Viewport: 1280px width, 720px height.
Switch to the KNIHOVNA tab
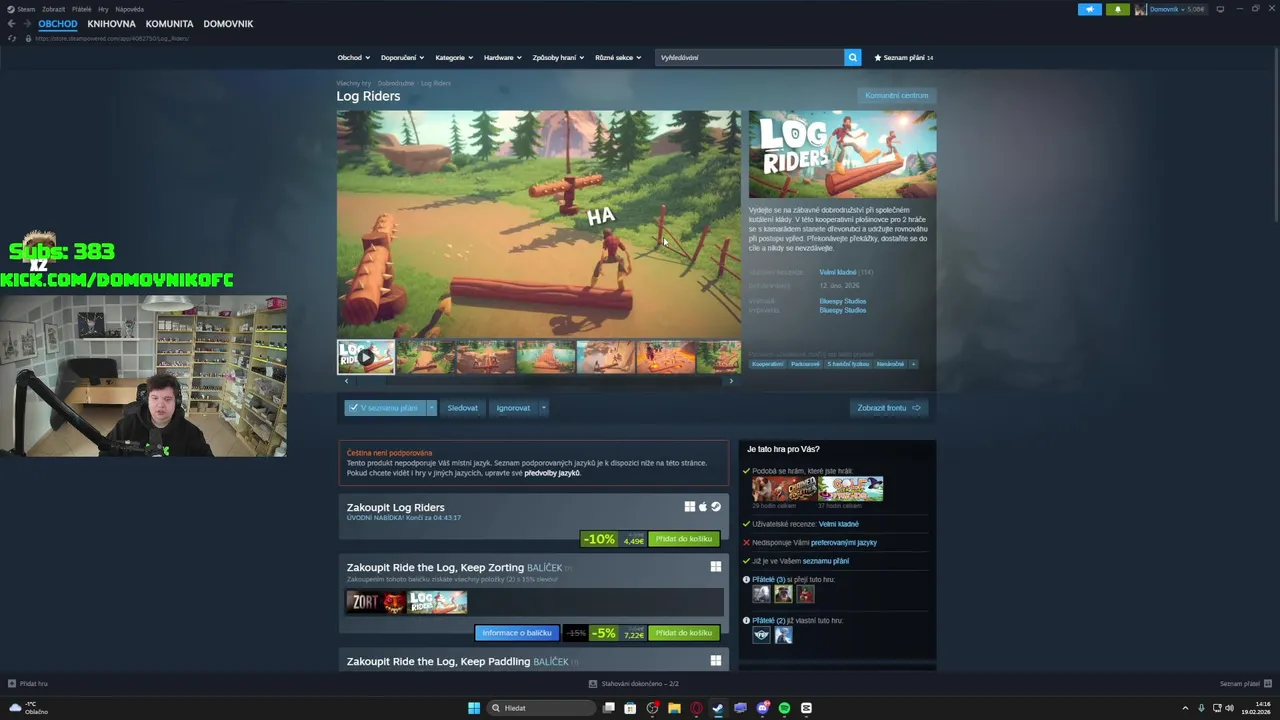(x=111, y=23)
